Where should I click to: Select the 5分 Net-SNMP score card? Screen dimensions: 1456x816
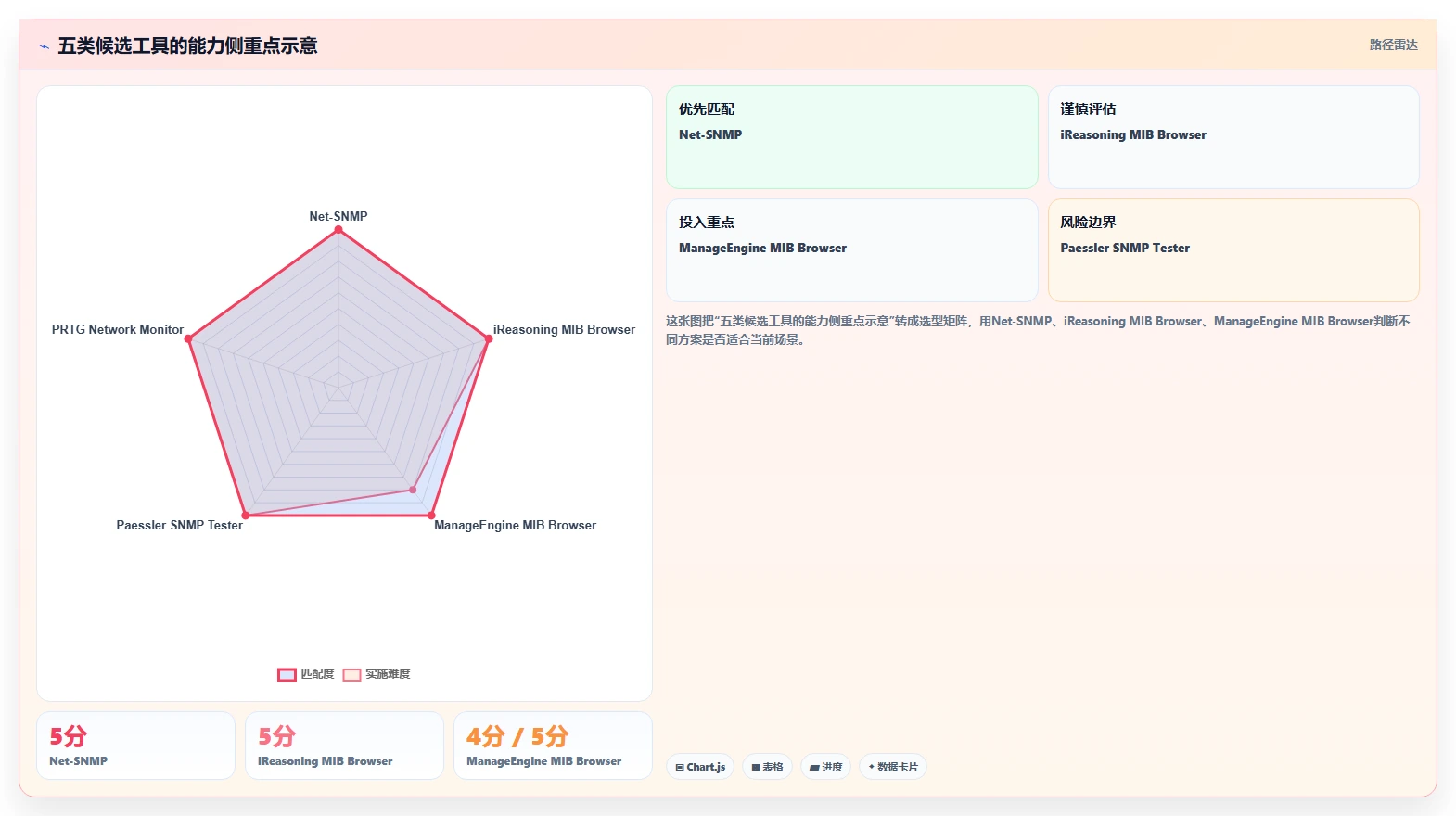(x=135, y=746)
